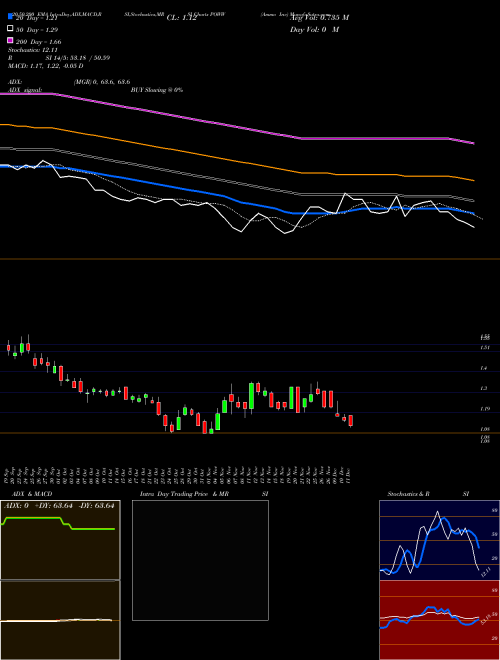Viewport: 500px width, 660px height.
Task: Click the right end of the magenta 200-day line
Action: pyautogui.click(x=473, y=143)
